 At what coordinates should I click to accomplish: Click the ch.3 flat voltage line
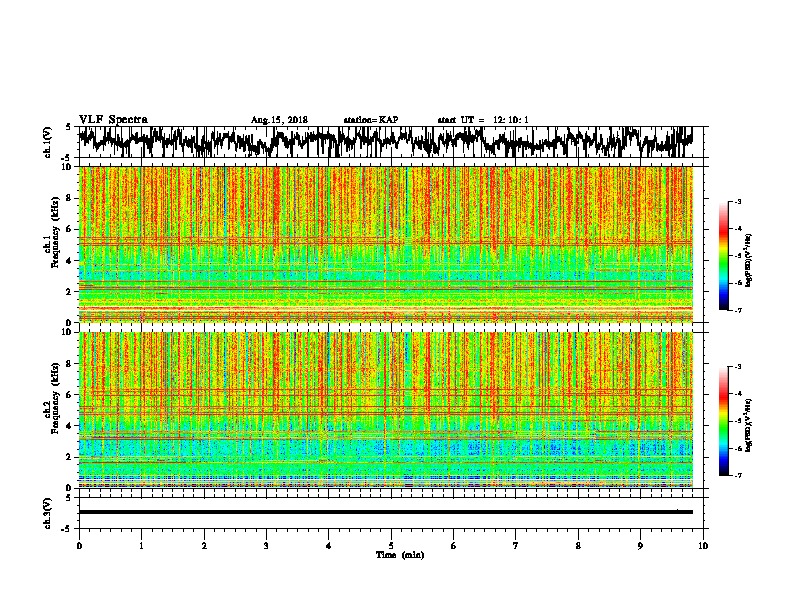tap(385, 512)
